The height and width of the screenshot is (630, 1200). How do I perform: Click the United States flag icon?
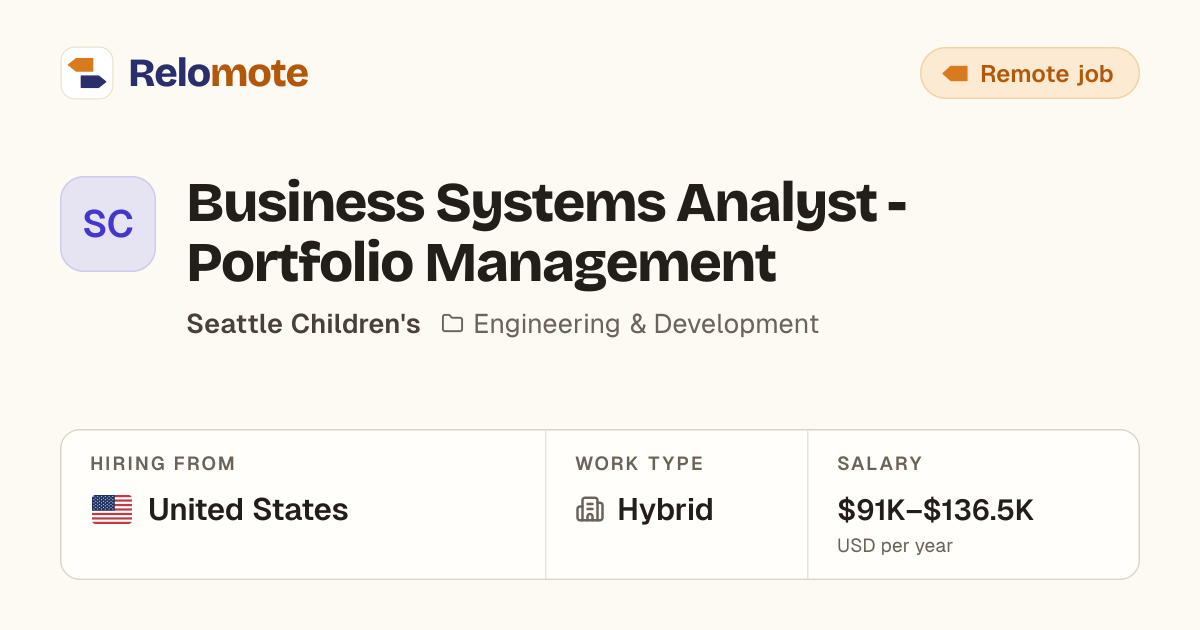(x=112, y=510)
